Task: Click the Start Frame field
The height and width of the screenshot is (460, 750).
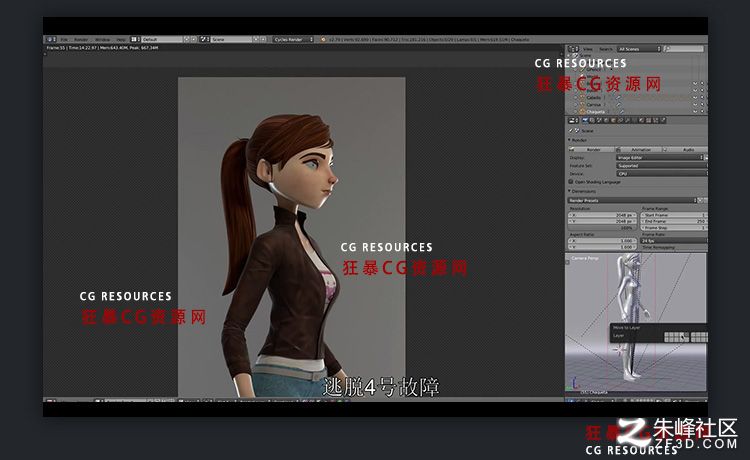Action: pos(674,215)
